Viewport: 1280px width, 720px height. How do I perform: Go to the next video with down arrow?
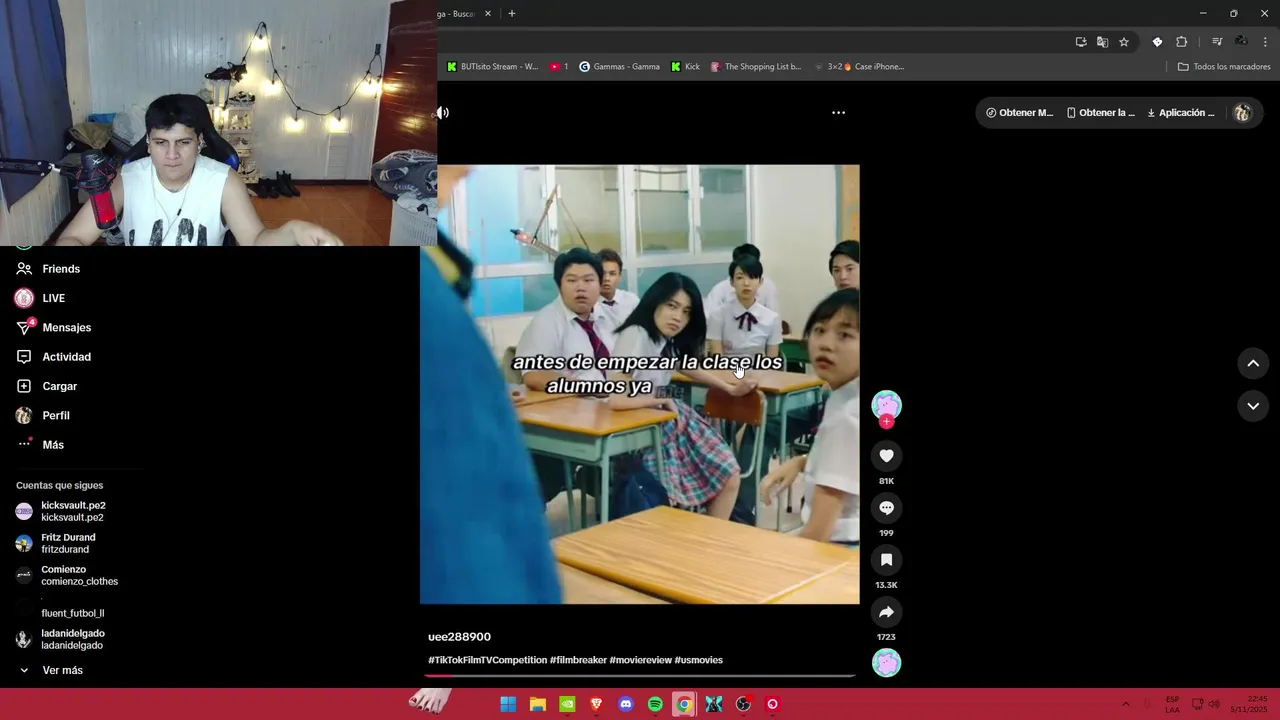tap(1253, 406)
